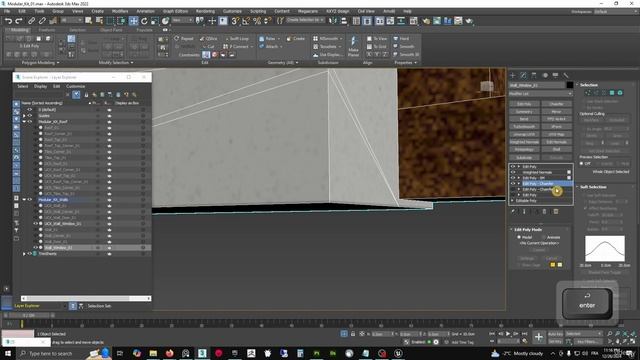Screen dimensions: 640x360
Task: Toggle eye of Weighted Normals modifier
Action: 513,172
